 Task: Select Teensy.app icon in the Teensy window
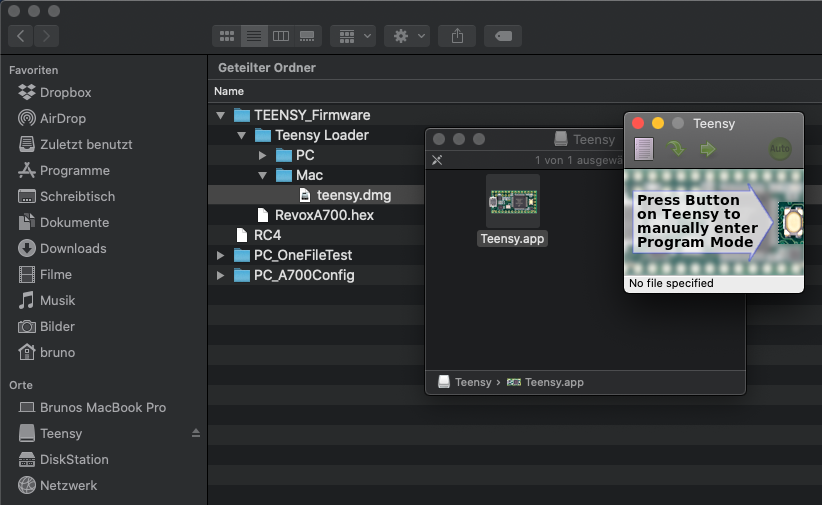(513, 201)
